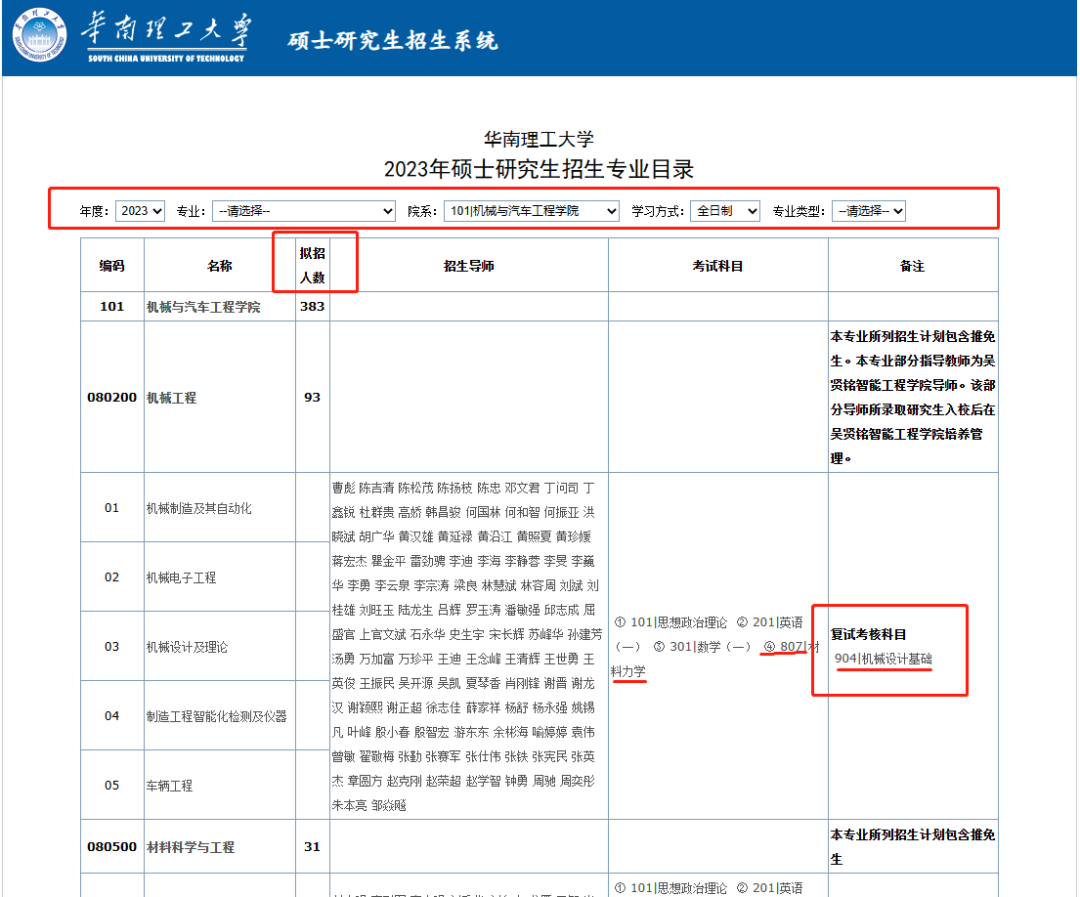Click the 拟招人数 column header
1080x897 pixels.
tap(312, 265)
